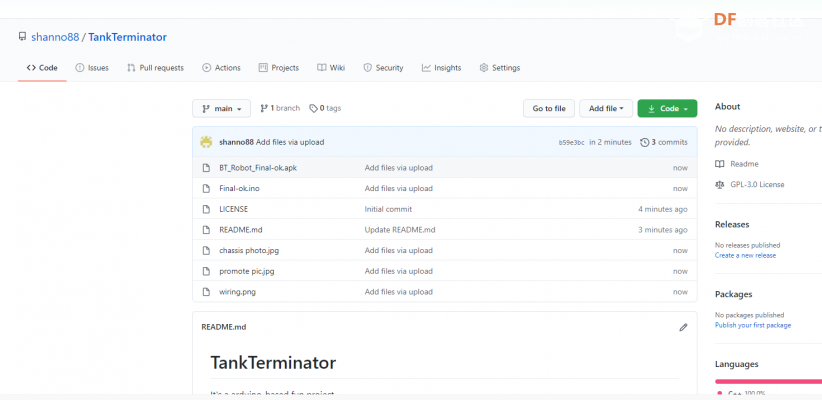Open wiring.png file
Viewport: 822px width, 400px height.
[x=237, y=291]
